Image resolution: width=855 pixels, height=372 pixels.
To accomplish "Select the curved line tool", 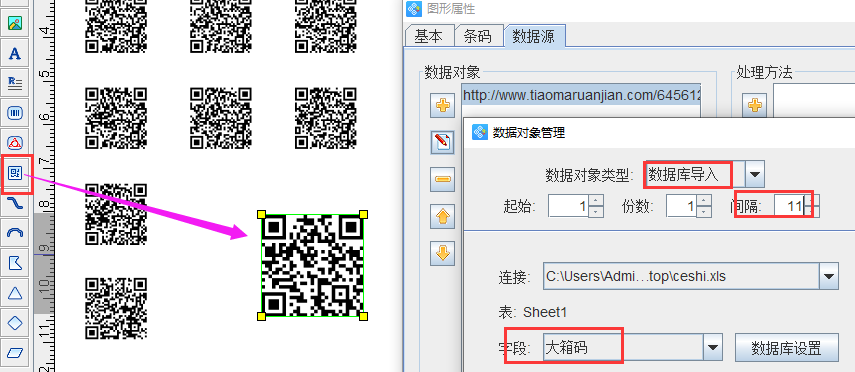I will [15, 203].
